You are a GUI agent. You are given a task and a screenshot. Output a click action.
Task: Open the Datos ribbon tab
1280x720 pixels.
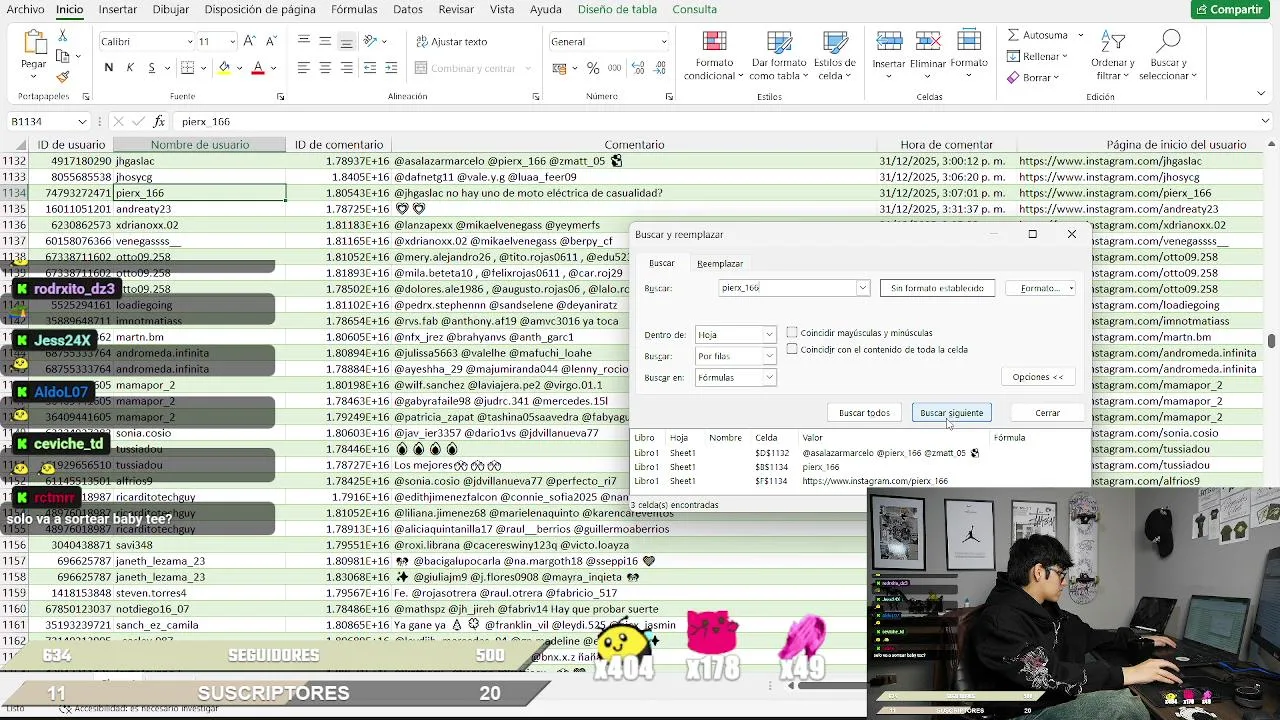(x=407, y=9)
